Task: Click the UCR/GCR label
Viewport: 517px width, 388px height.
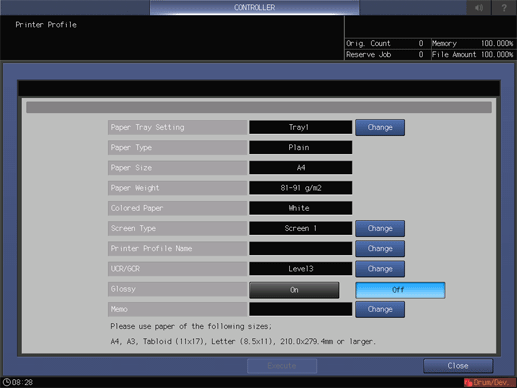Action: click(177, 269)
